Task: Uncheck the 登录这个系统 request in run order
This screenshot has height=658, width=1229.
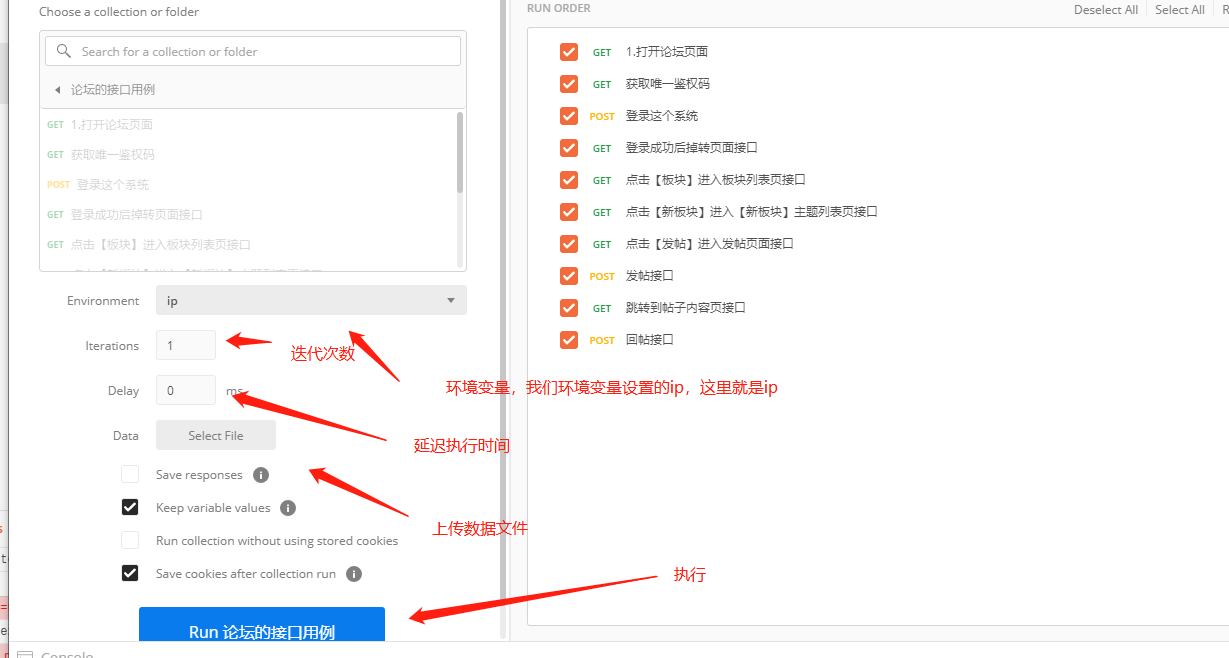Action: [569, 116]
